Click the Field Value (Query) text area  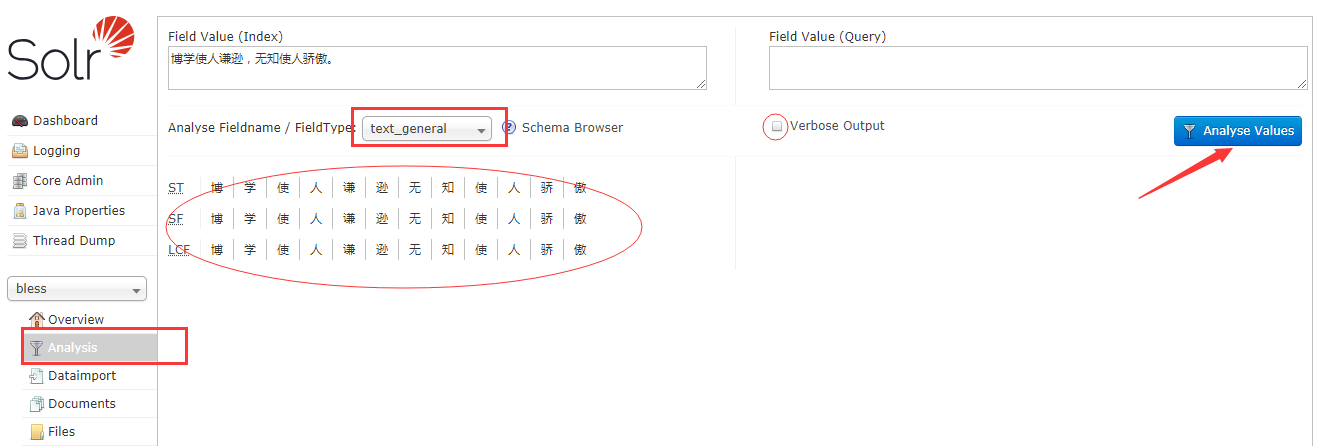click(x=1038, y=68)
